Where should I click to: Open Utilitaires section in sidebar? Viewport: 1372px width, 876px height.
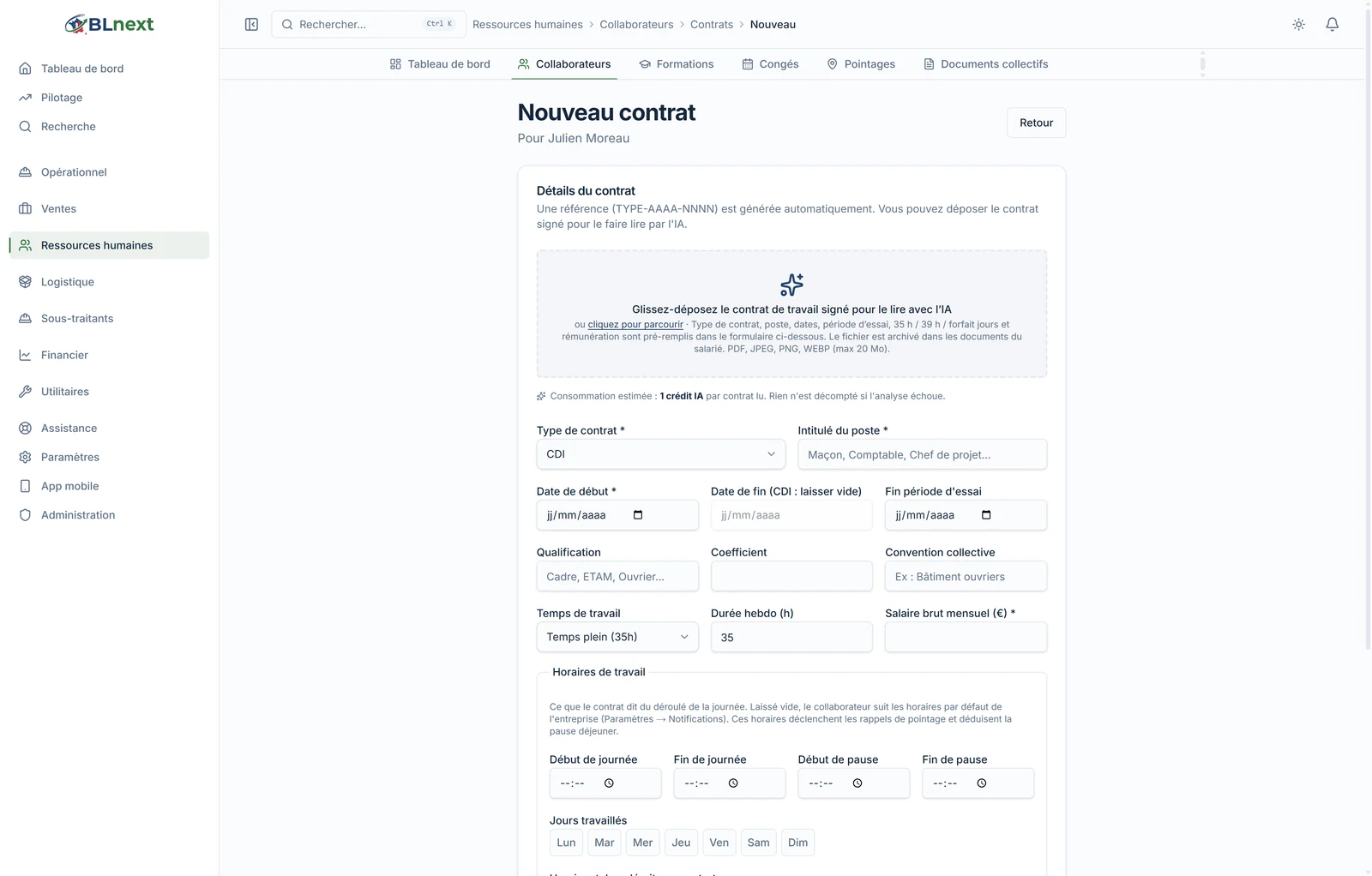(x=109, y=392)
